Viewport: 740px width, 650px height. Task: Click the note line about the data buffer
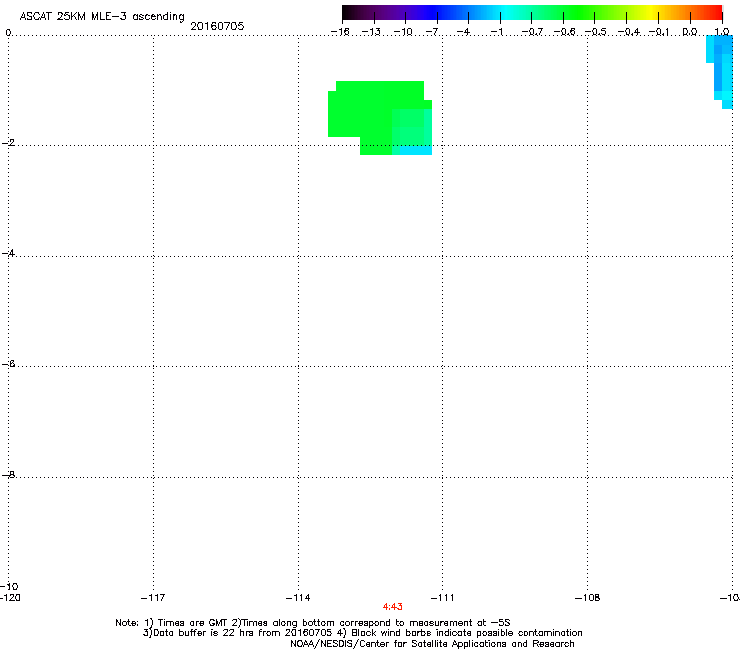tap(362, 633)
